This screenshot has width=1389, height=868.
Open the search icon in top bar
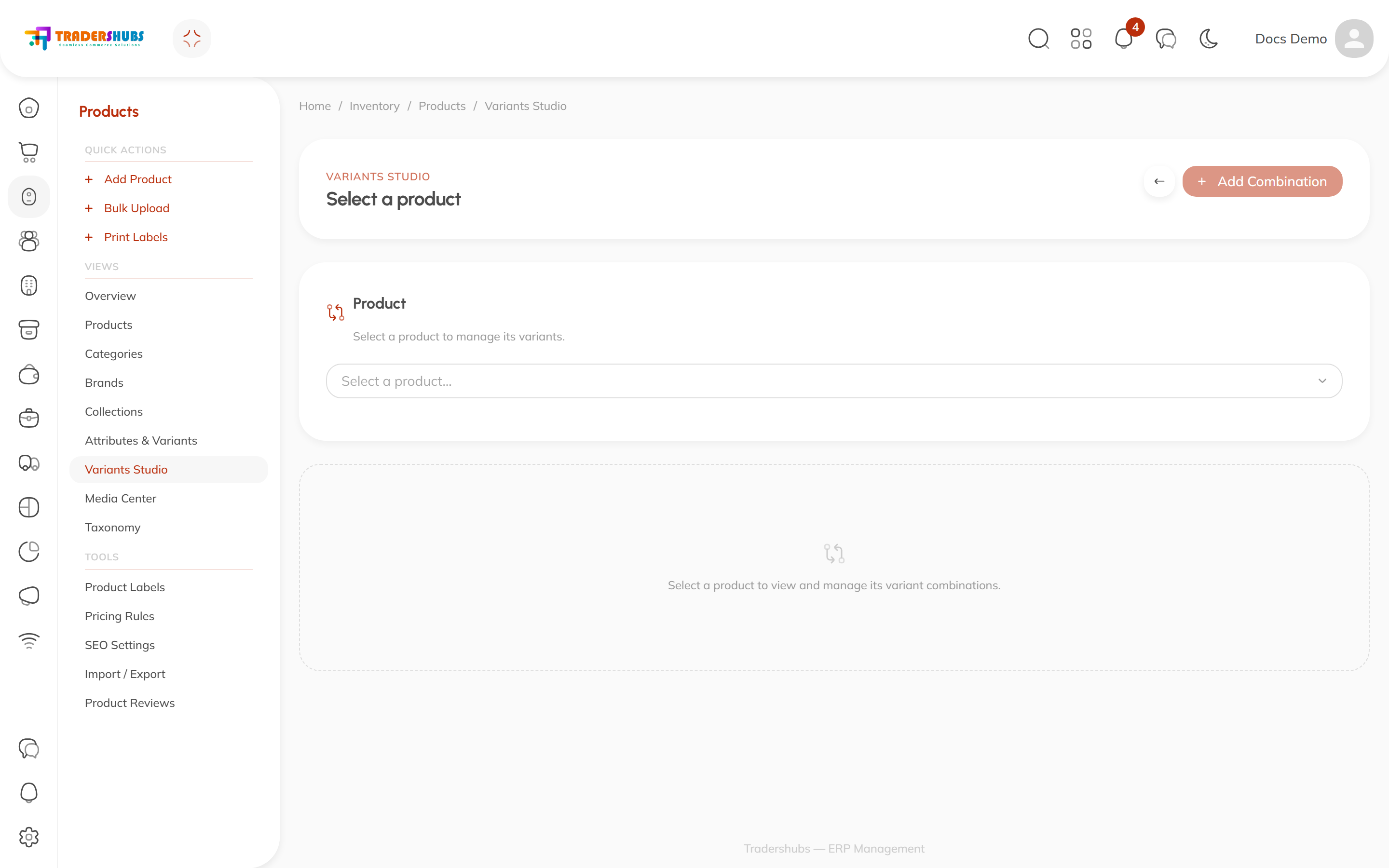[x=1038, y=39]
